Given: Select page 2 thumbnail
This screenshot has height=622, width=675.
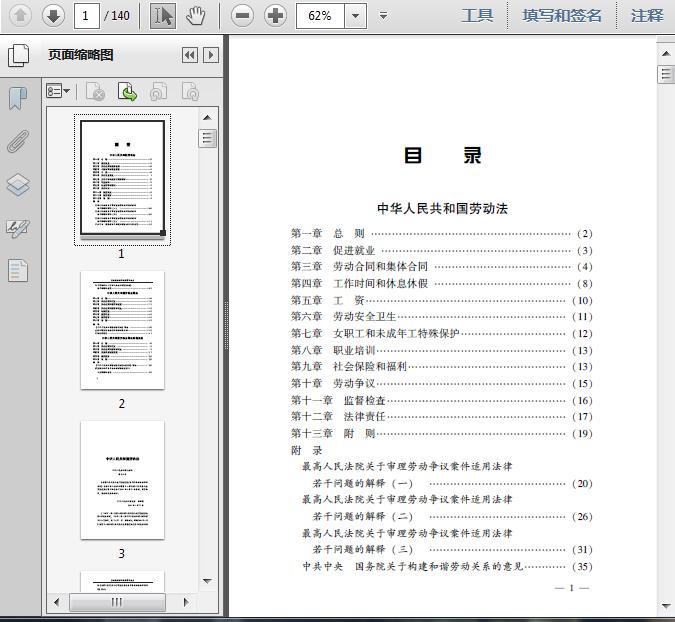Looking at the screenshot, I should (122, 330).
